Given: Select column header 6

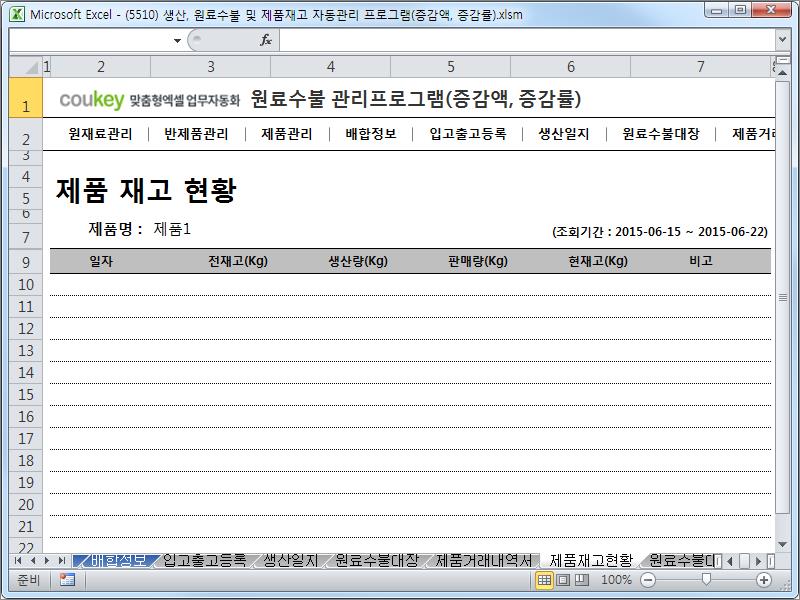Looking at the screenshot, I should 571,67.
